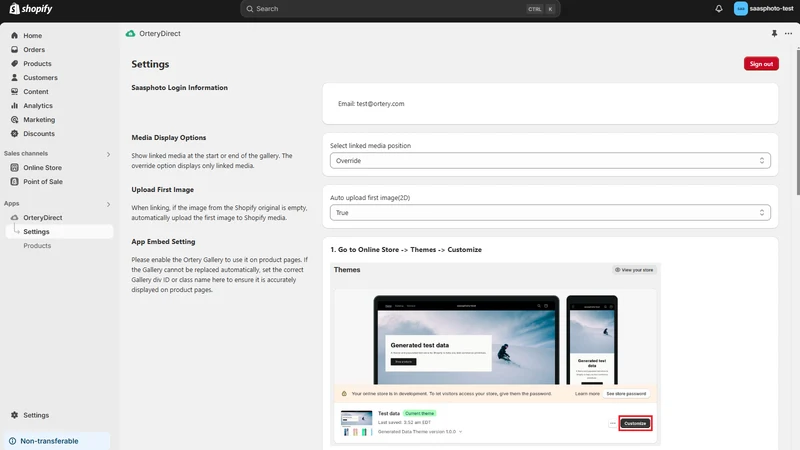
Task: Expand the Apps section chevron
Action: click(108, 204)
